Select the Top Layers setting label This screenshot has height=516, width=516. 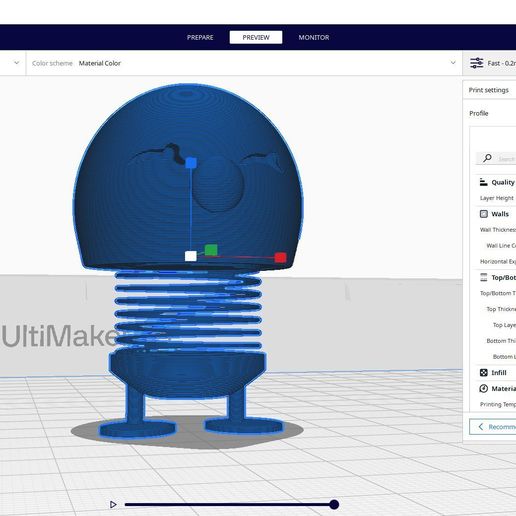tap(504, 325)
